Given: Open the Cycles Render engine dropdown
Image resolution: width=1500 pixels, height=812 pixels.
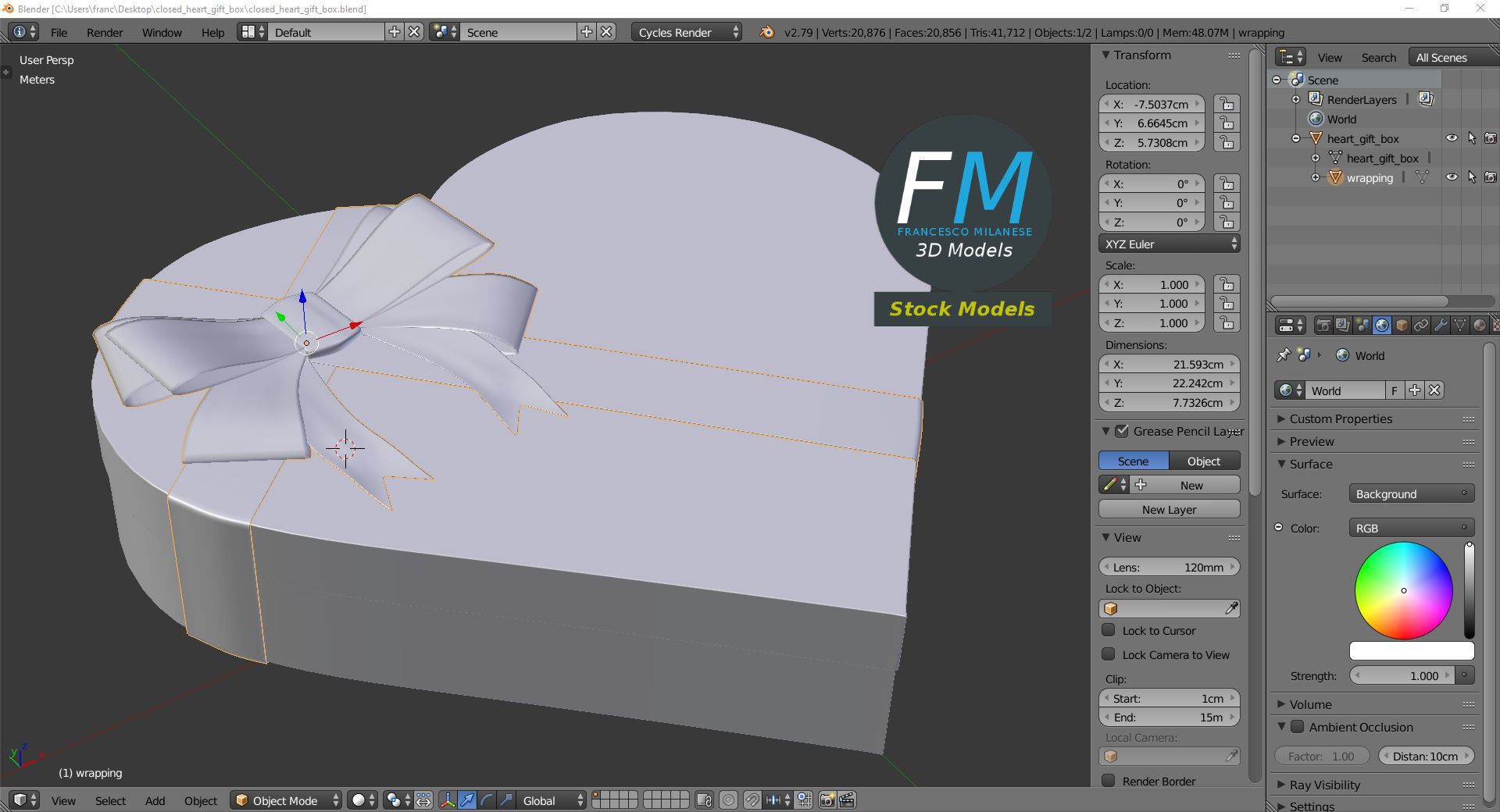Looking at the screenshot, I should [x=687, y=33].
